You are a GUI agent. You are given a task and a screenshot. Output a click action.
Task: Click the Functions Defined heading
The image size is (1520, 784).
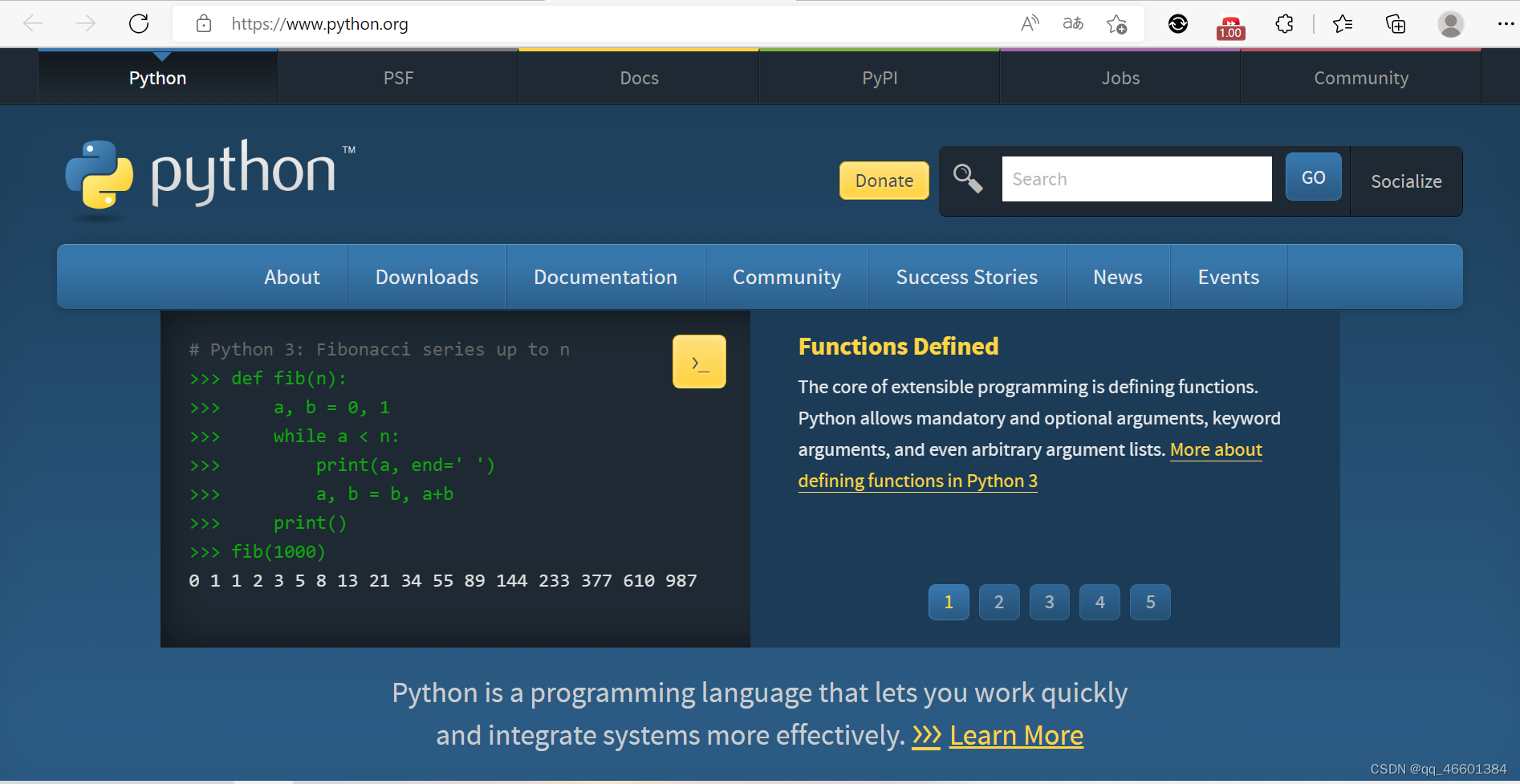pos(898,347)
